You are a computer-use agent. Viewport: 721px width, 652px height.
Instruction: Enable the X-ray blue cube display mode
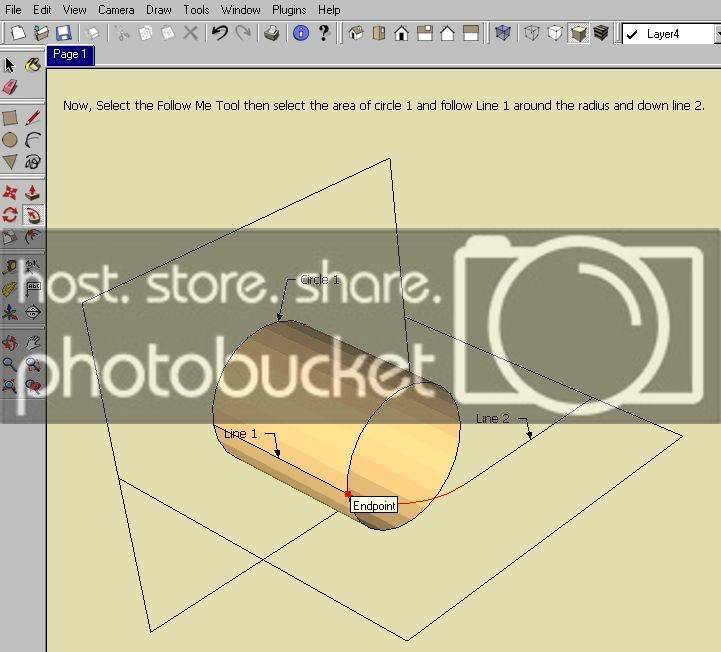503,33
